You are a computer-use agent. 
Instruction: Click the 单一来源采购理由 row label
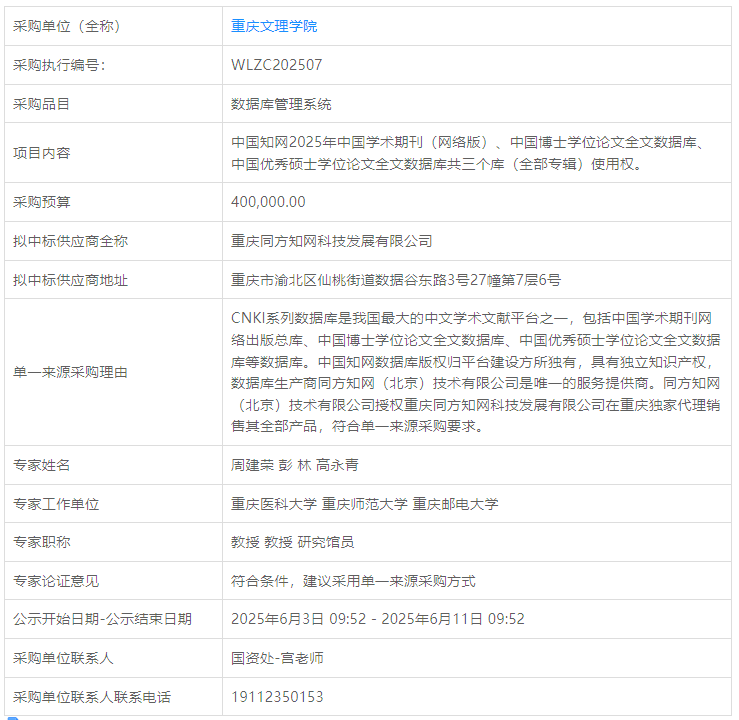click(x=70, y=372)
